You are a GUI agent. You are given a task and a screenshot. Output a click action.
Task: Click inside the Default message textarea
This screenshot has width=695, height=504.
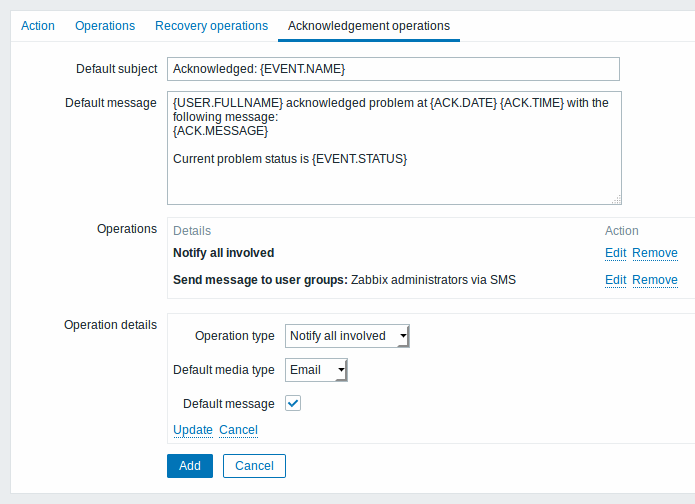pyautogui.click(x=394, y=148)
